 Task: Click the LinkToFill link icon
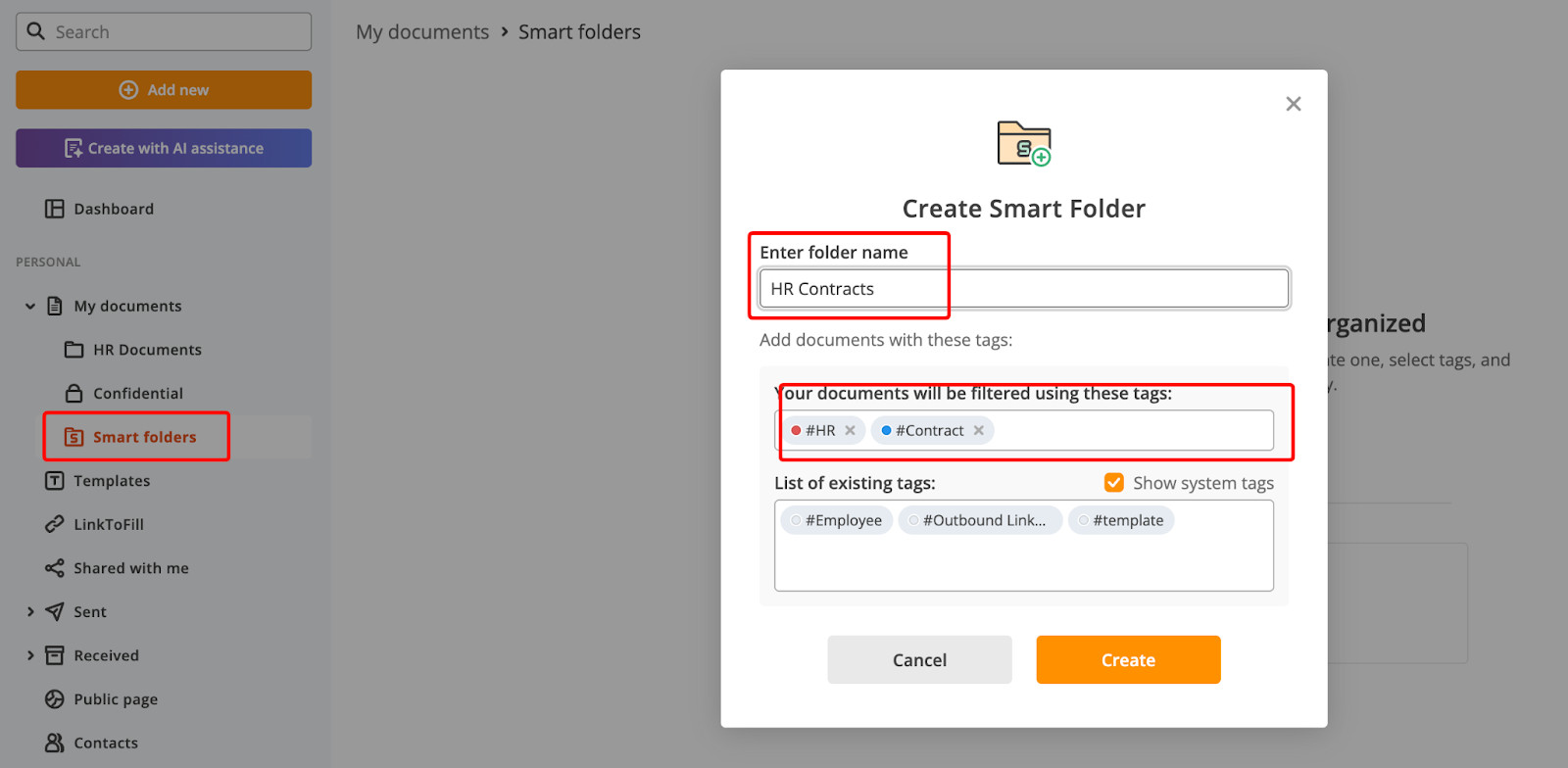click(55, 524)
